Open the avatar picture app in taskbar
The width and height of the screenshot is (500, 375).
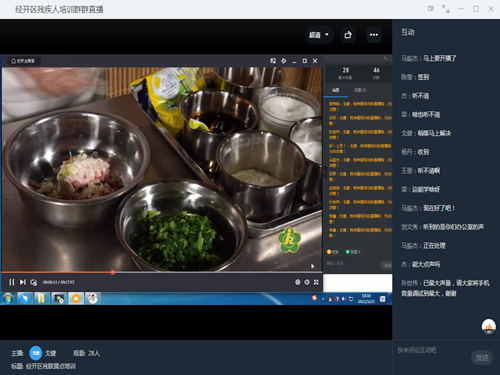[93, 298]
